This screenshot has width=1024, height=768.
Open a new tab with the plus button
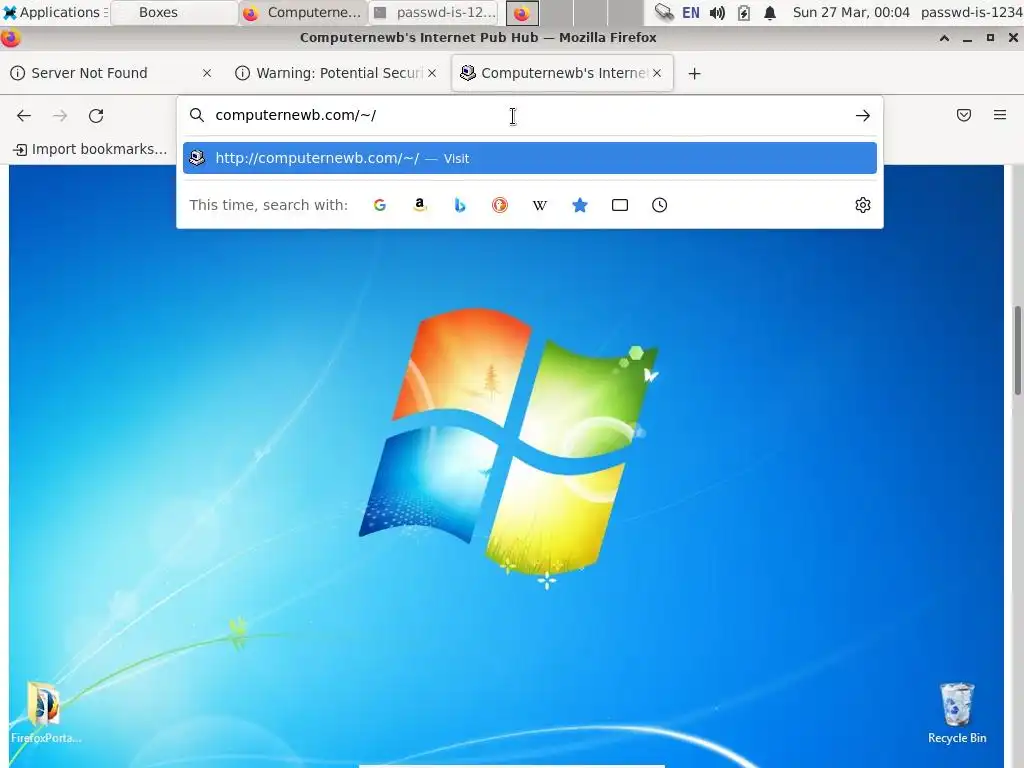pos(694,74)
